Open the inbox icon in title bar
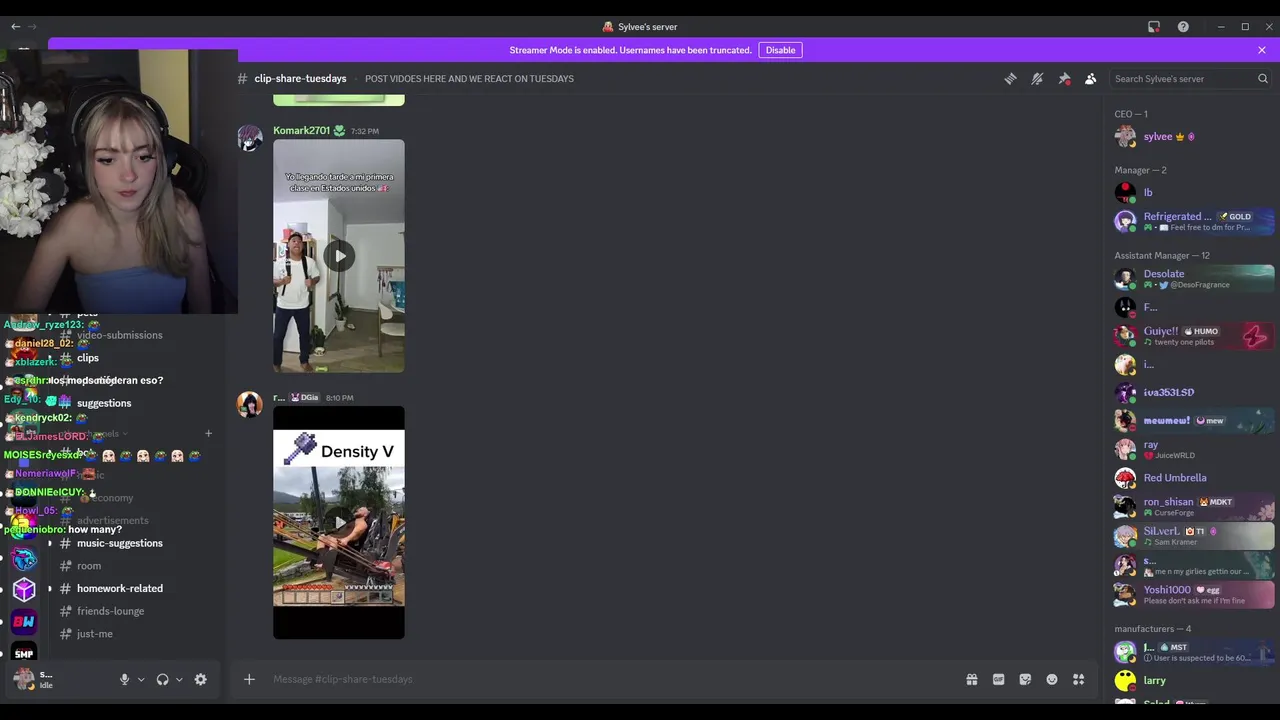The height and width of the screenshot is (720, 1280). 1154,27
